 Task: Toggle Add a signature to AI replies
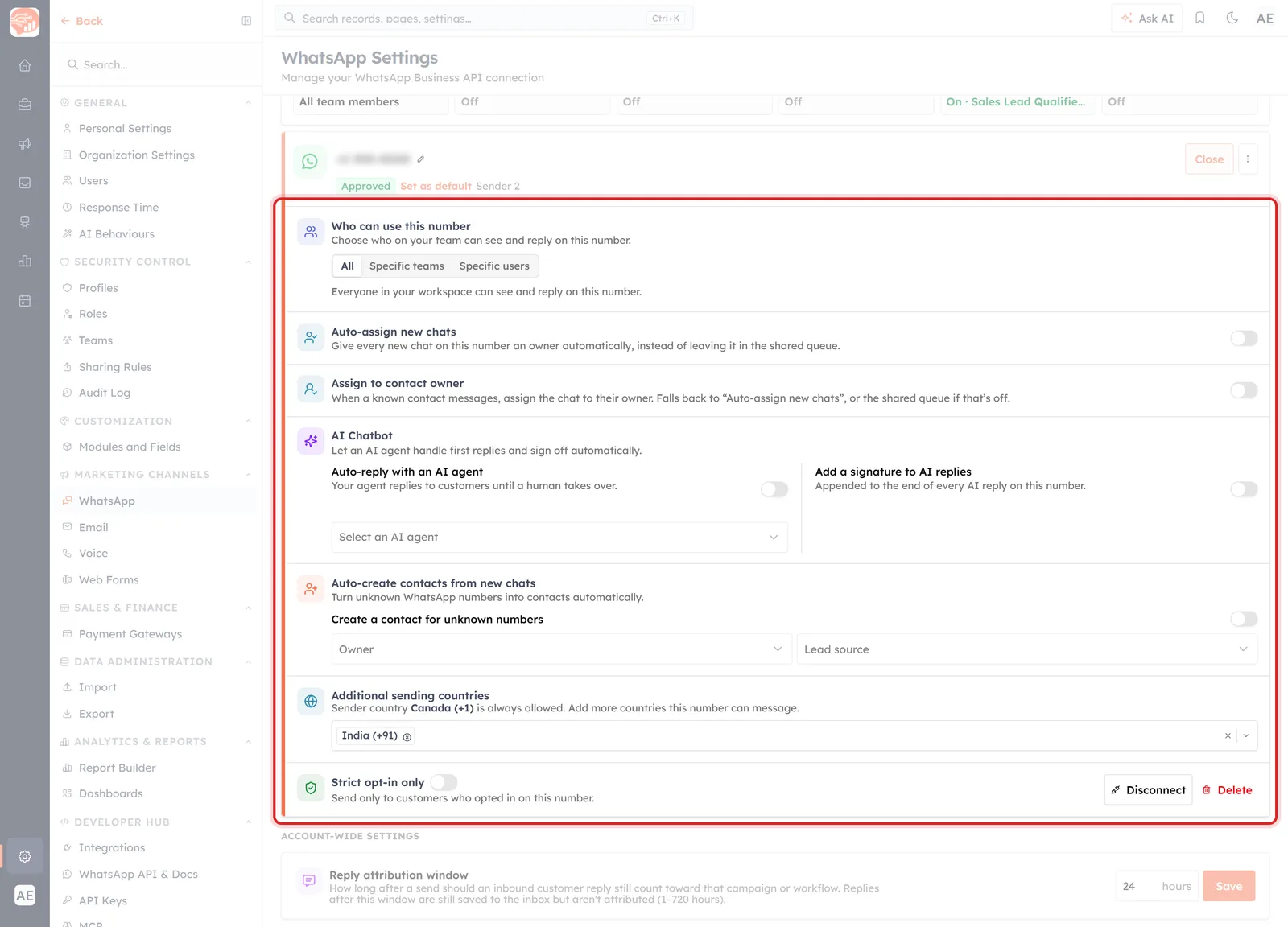[1244, 489]
